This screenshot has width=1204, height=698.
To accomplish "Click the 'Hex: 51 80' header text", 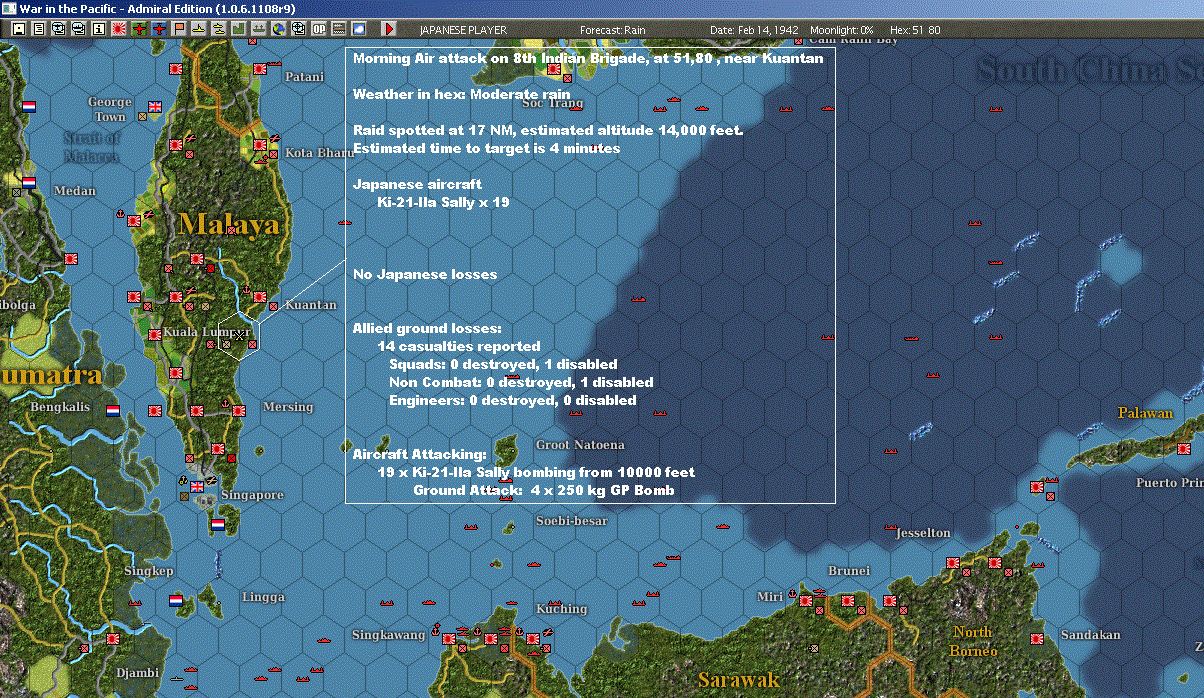I will click(x=913, y=30).
